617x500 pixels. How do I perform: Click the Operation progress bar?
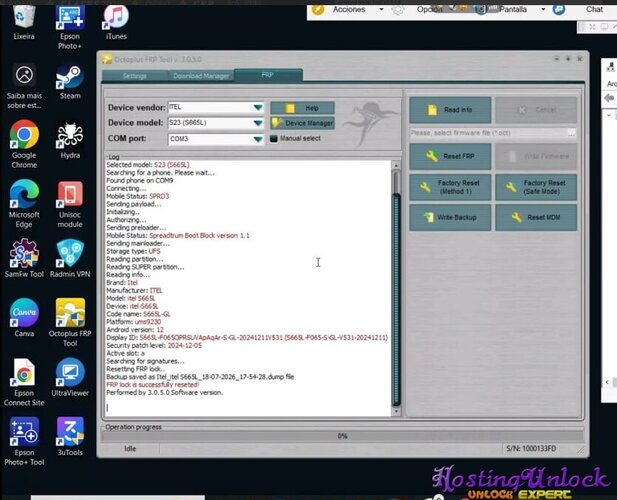click(342, 436)
